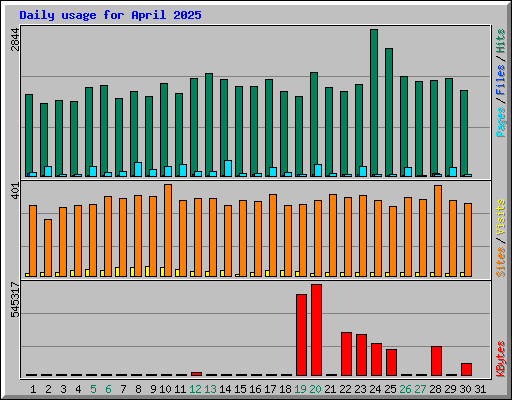Image resolution: width=512 pixels, height=400 pixels.
Task: Click the yellow Visits legend label
Action: point(501,217)
